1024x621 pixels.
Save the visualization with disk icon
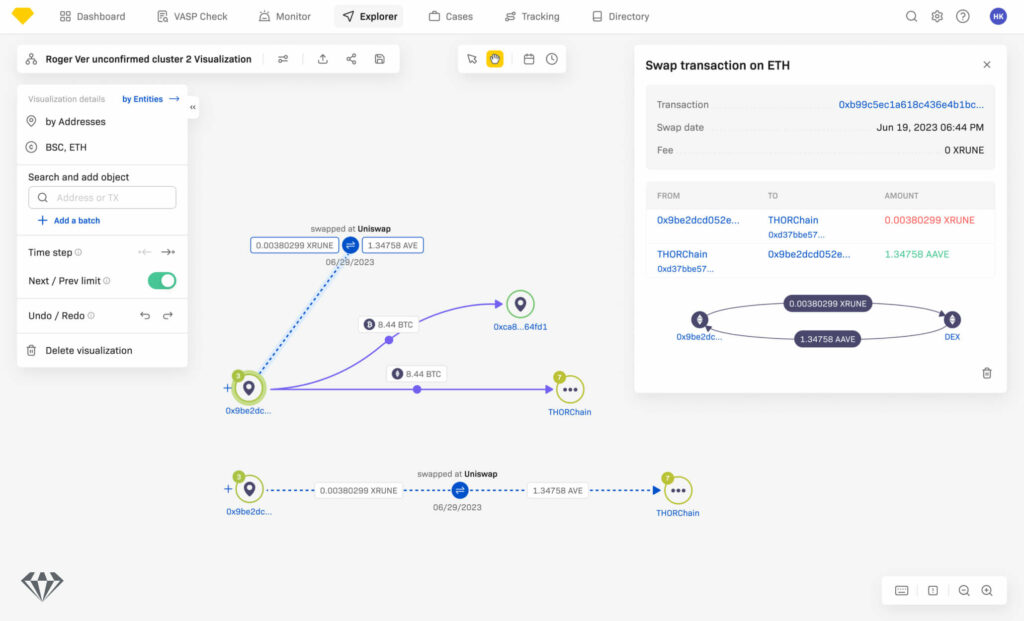click(379, 59)
